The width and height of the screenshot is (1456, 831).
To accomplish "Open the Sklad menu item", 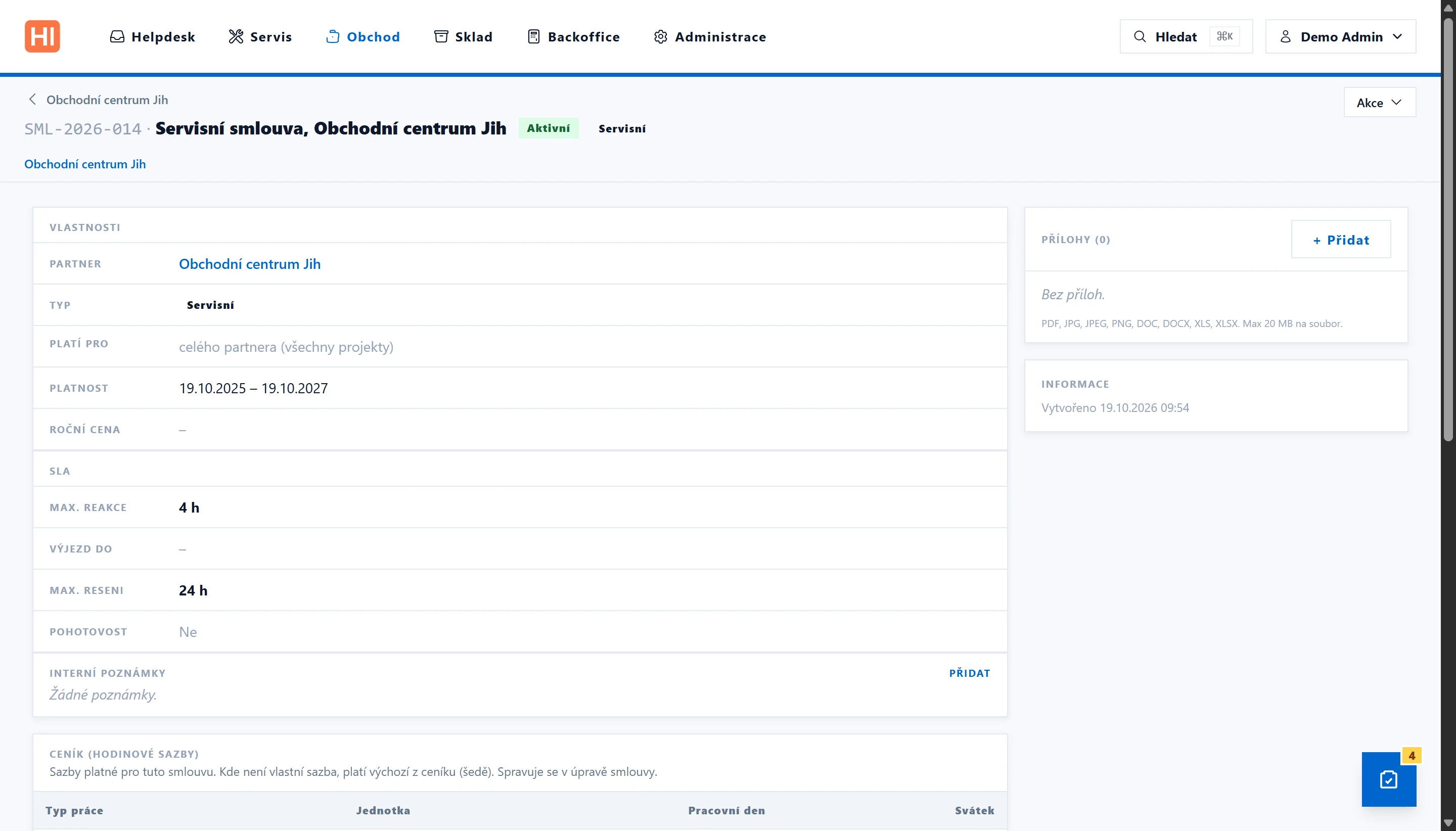I will (463, 36).
